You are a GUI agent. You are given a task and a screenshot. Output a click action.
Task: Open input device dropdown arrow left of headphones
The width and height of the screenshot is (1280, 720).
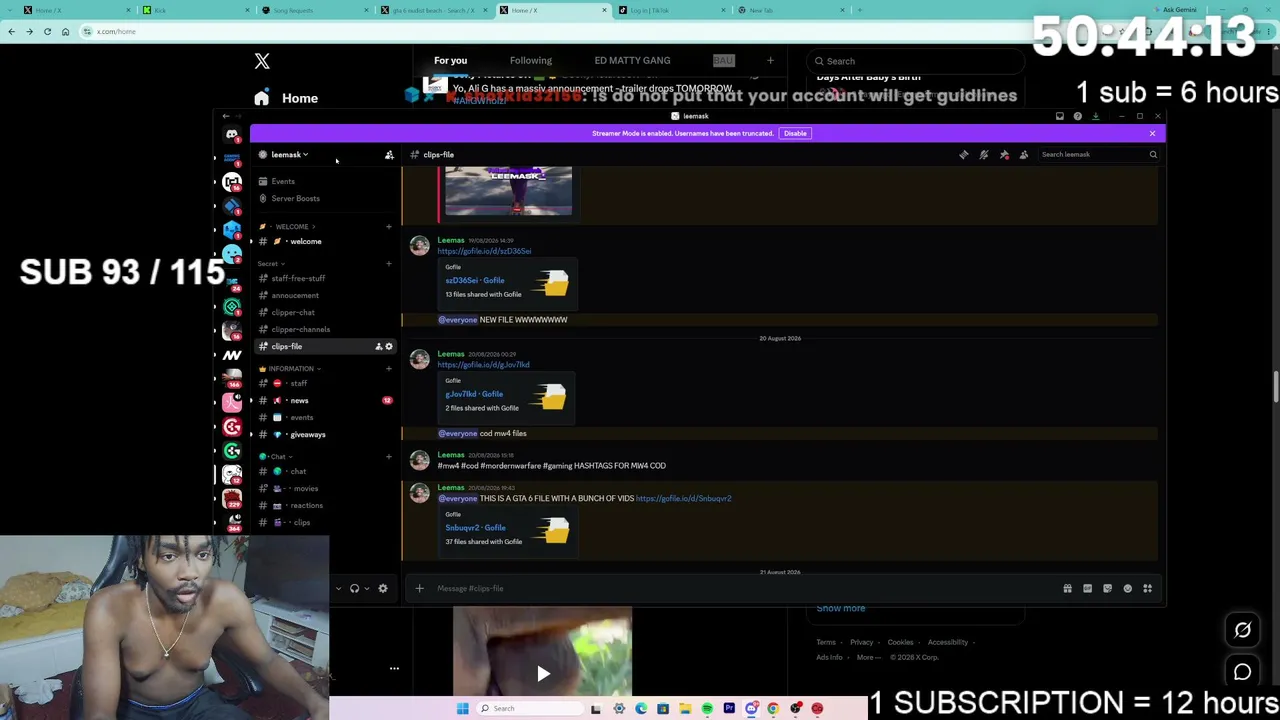pos(338,589)
